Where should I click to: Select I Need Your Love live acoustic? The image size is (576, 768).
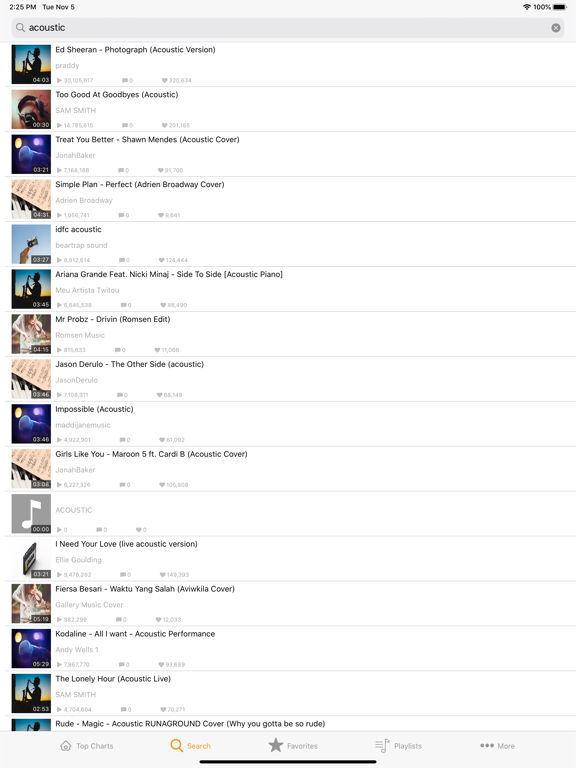coord(291,558)
